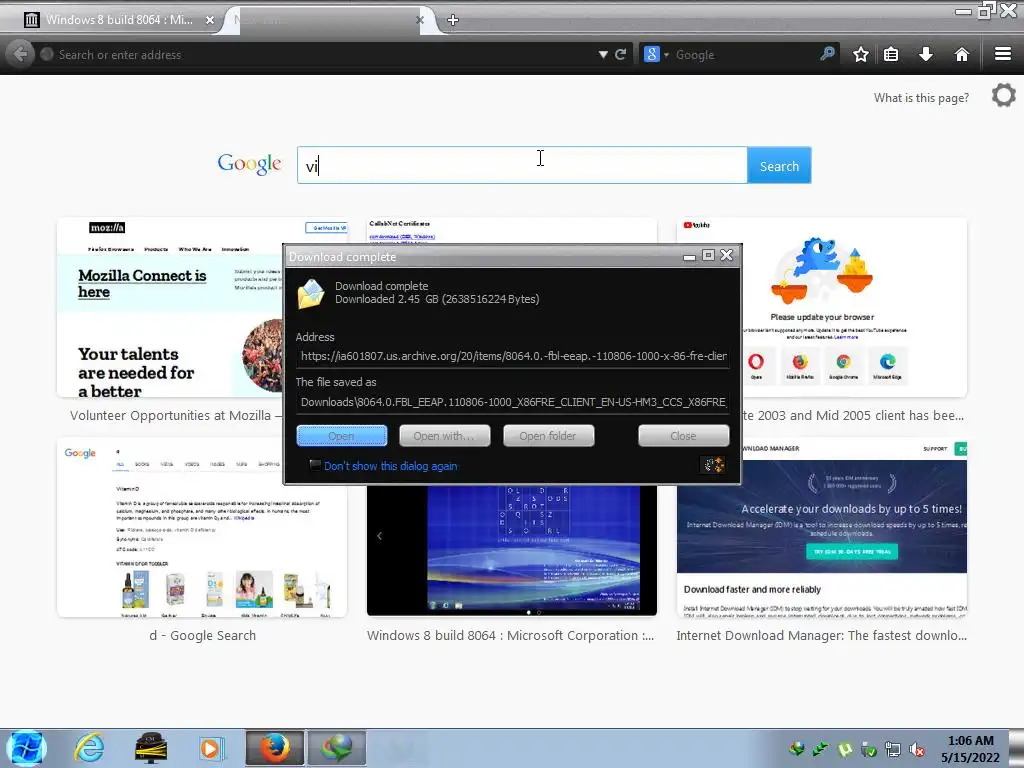Click the IDM globe tray icon
Screen dimensions: 1024x768
(x=796, y=750)
